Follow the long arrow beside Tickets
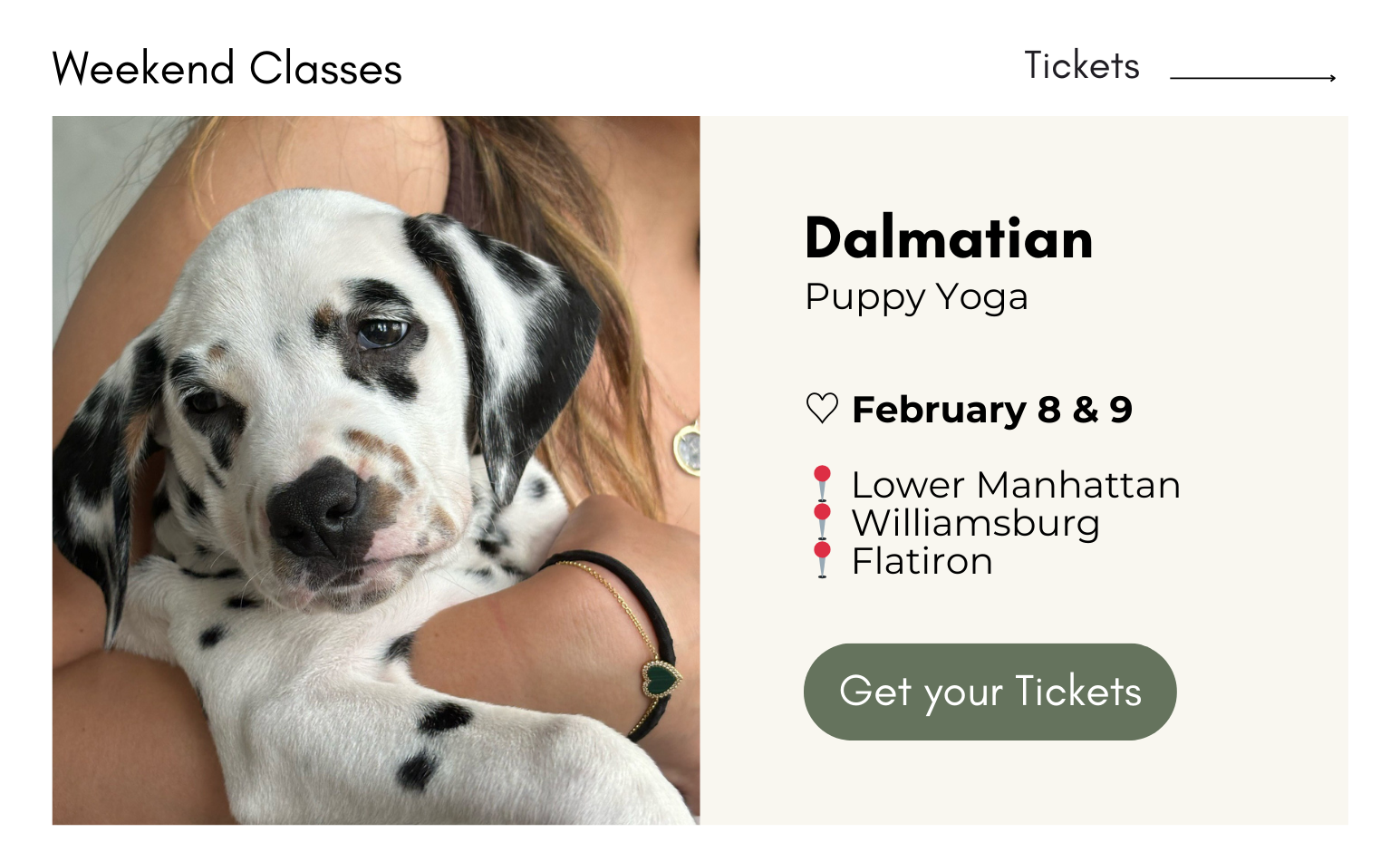The image size is (1400, 842). (x=1253, y=78)
